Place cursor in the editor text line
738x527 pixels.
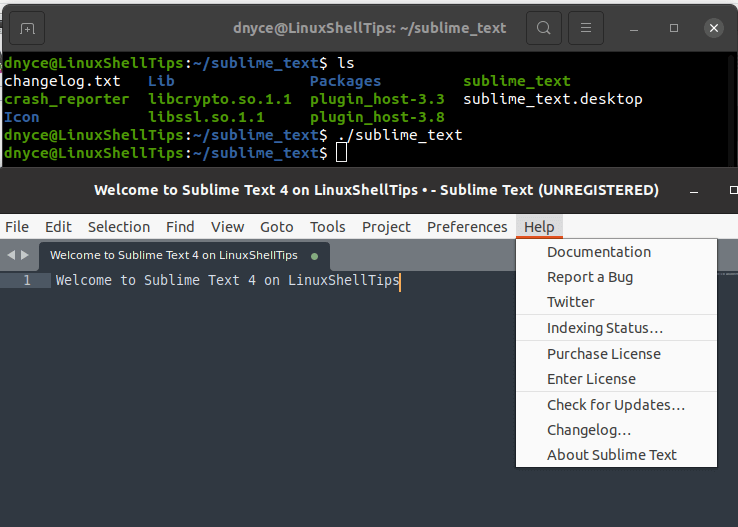(x=228, y=280)
